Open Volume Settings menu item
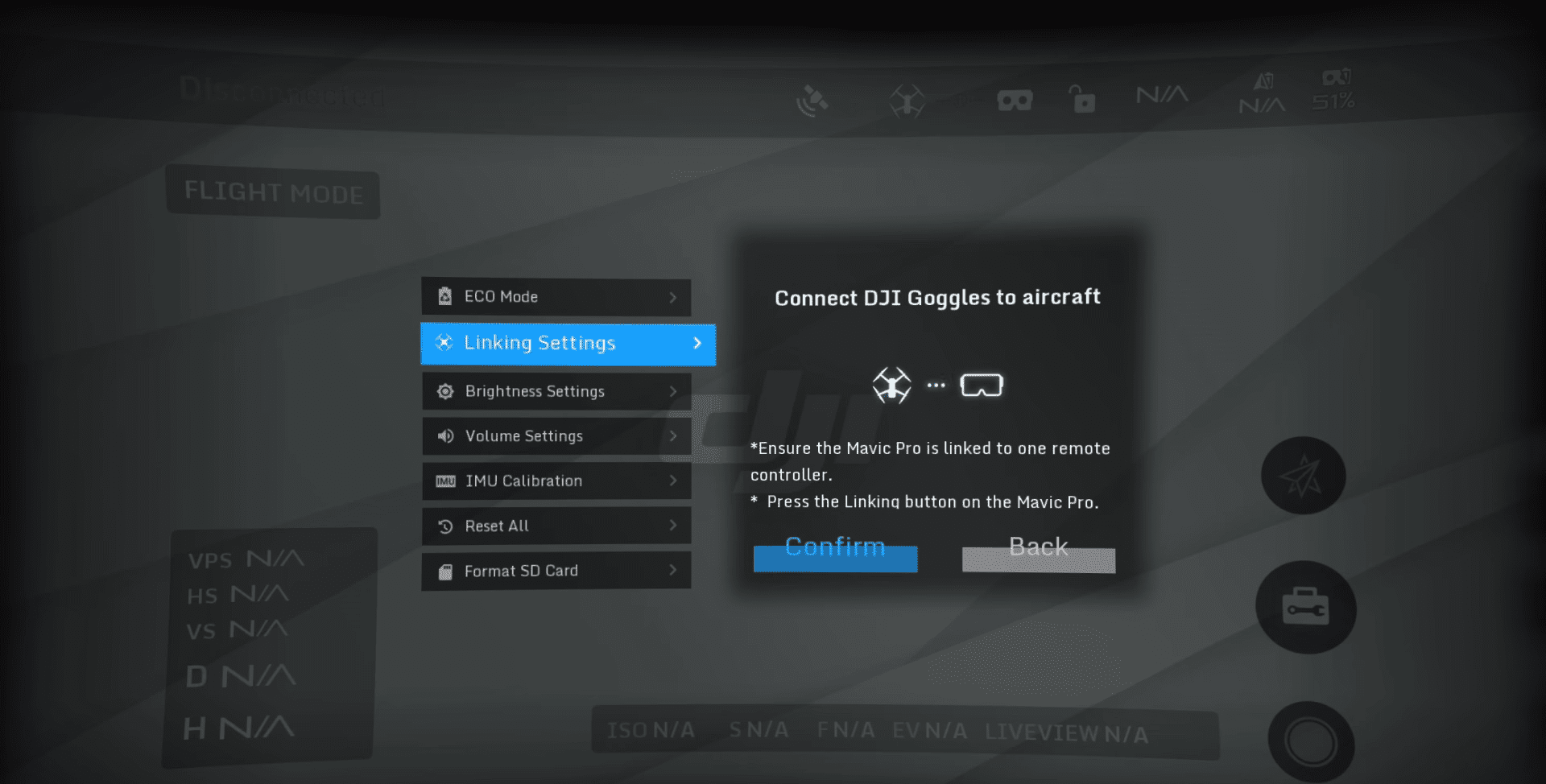The image size is (1546, 784). click(x=556, y=435)
